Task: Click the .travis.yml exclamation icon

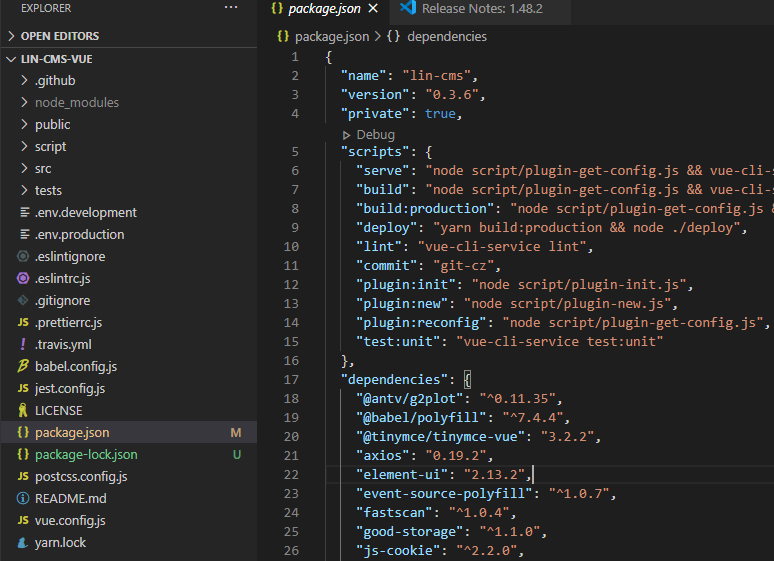Action: coord(23,344)
